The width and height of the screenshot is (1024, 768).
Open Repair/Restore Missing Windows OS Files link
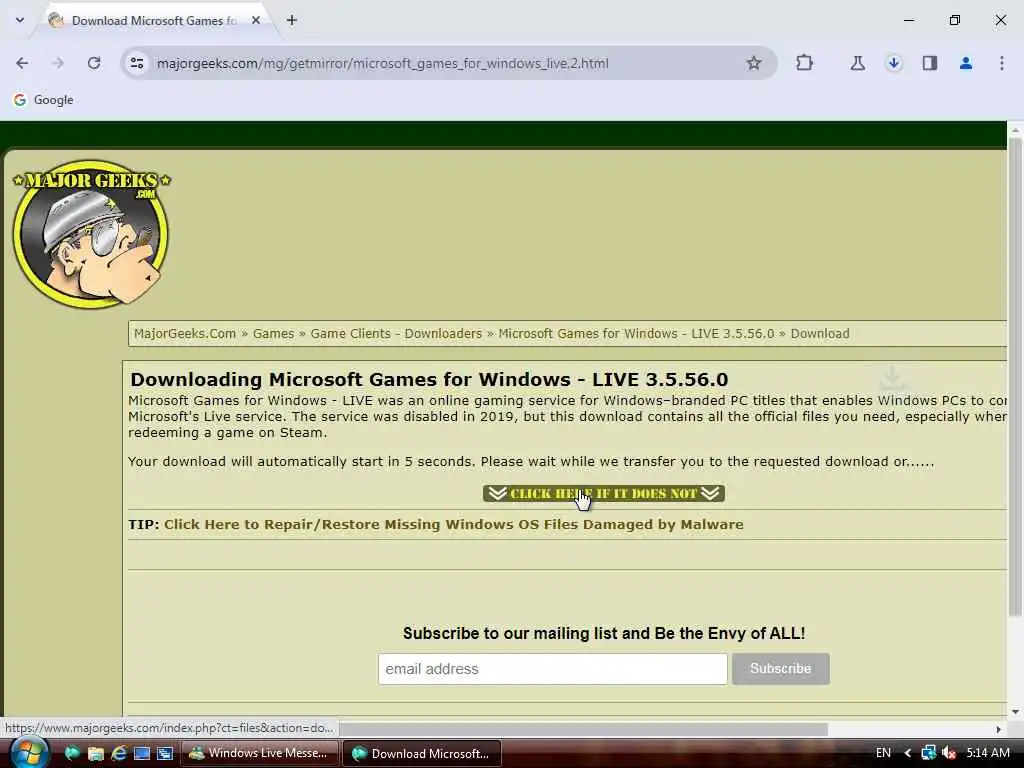(453, 524)
